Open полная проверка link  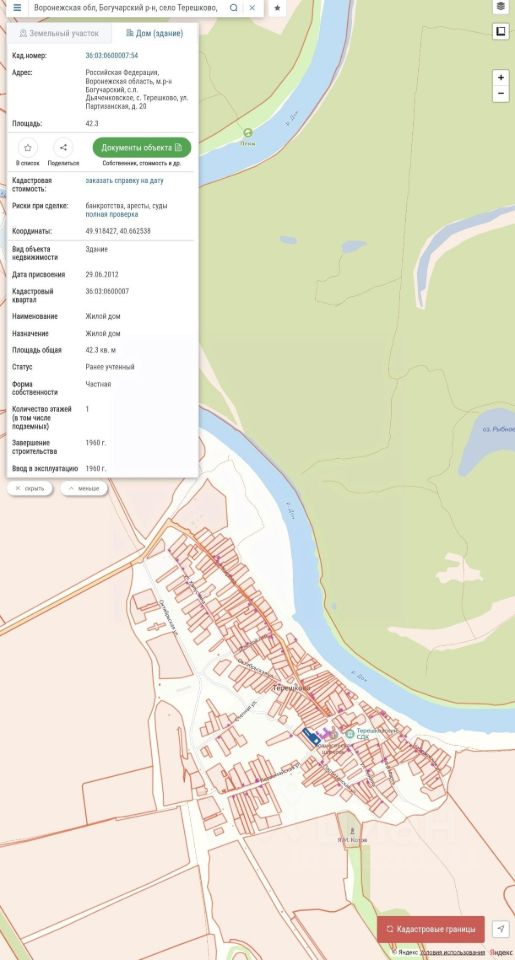[x=111, y=215]
